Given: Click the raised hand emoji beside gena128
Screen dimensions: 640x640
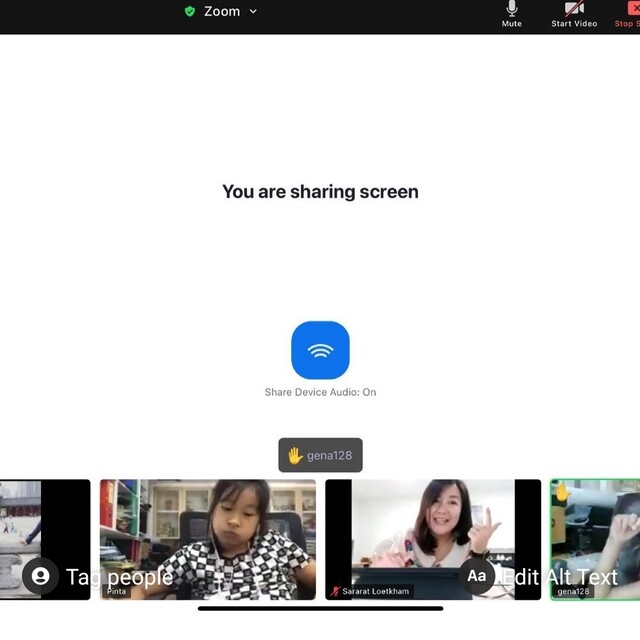Looking at the screenshot, I should tap(295, 455).
